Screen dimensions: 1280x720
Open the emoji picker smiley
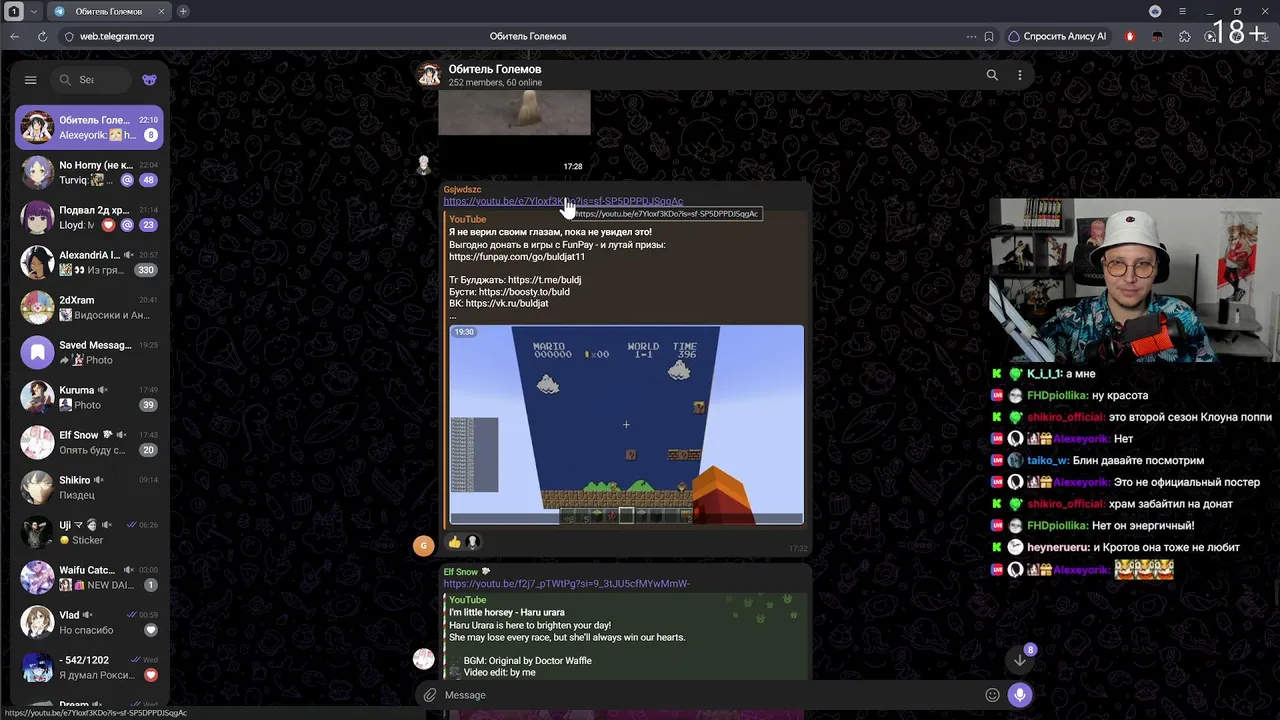[x=992, y=695]
